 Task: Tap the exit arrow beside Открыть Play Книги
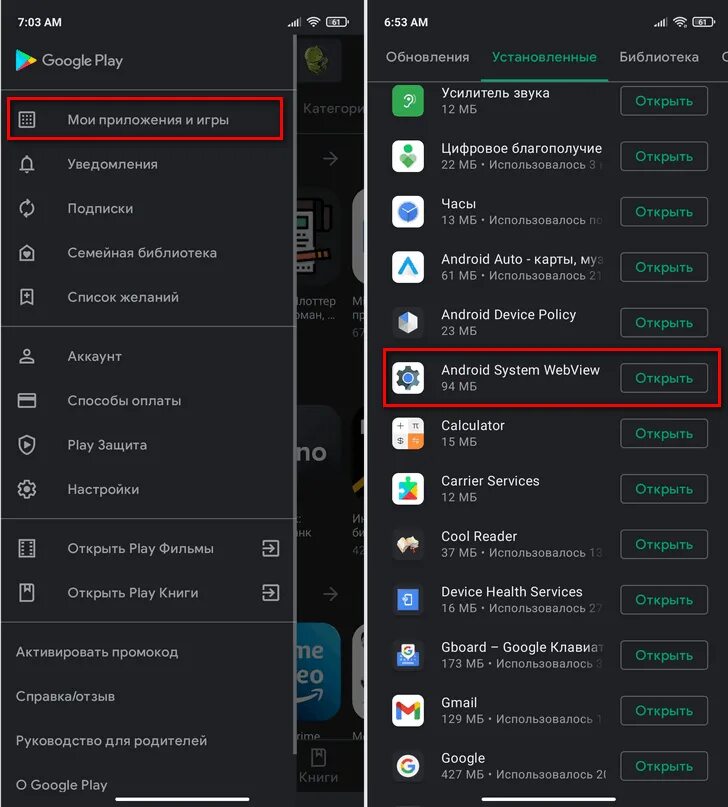pos(271,592)
